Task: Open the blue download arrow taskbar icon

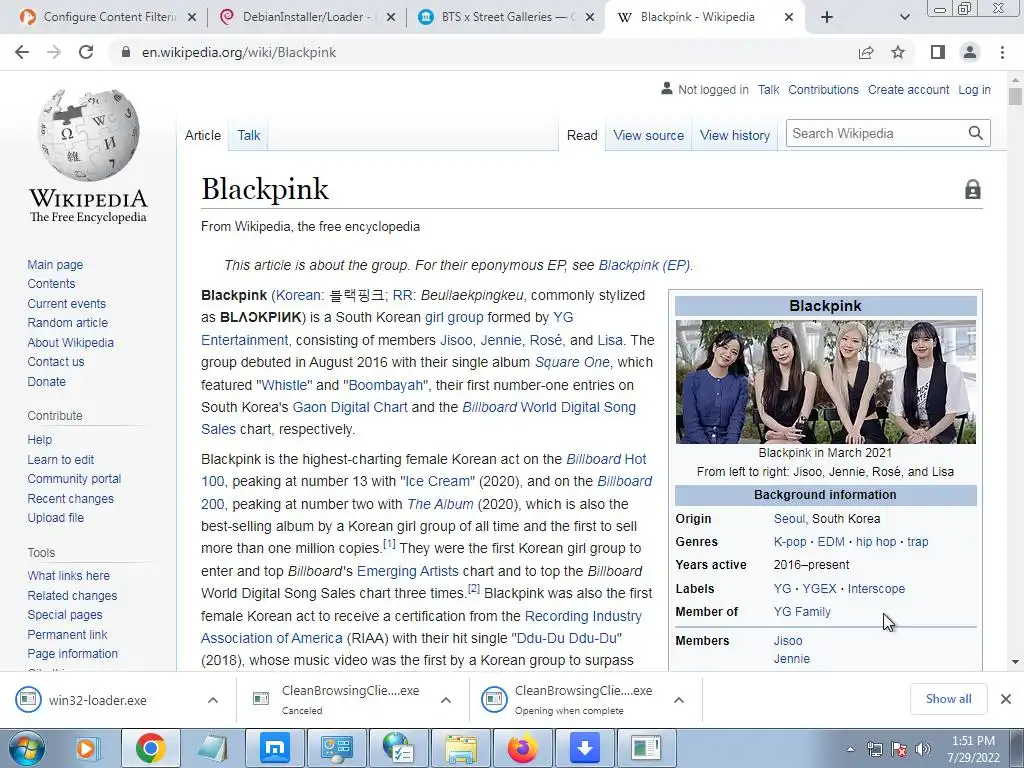Action: (584, 748)
